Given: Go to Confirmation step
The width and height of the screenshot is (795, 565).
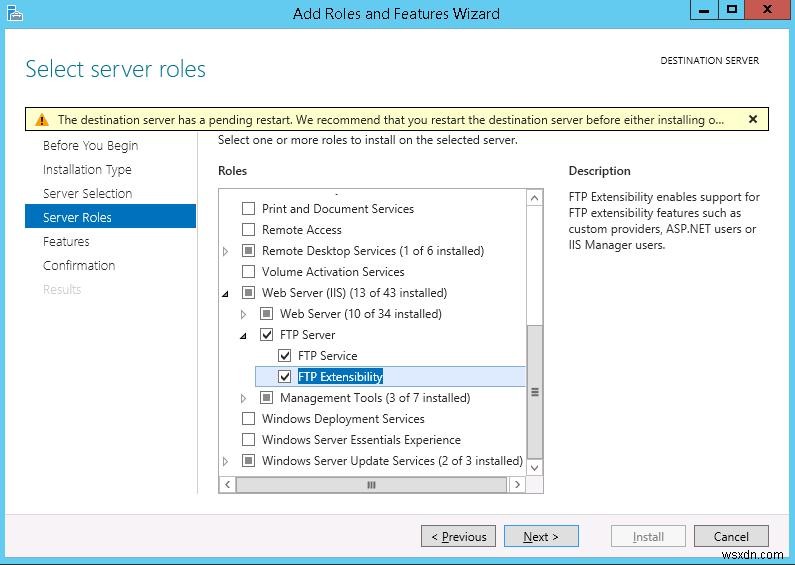Looking at the screenshot, I should coord(79,265).
